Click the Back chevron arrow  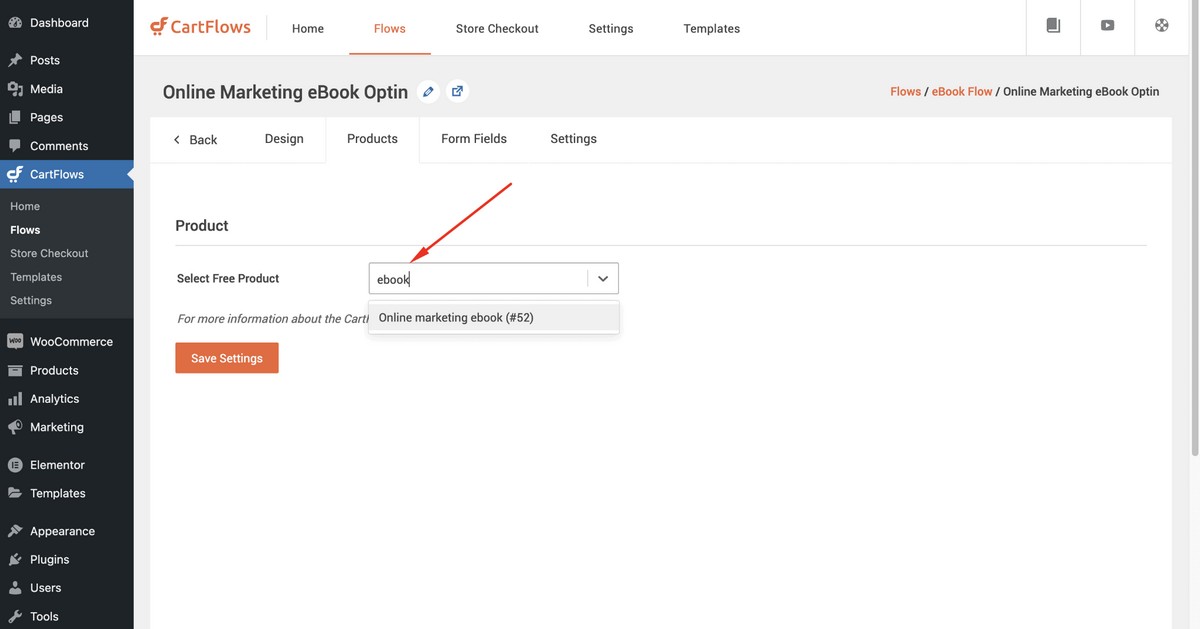click(177, 140)
